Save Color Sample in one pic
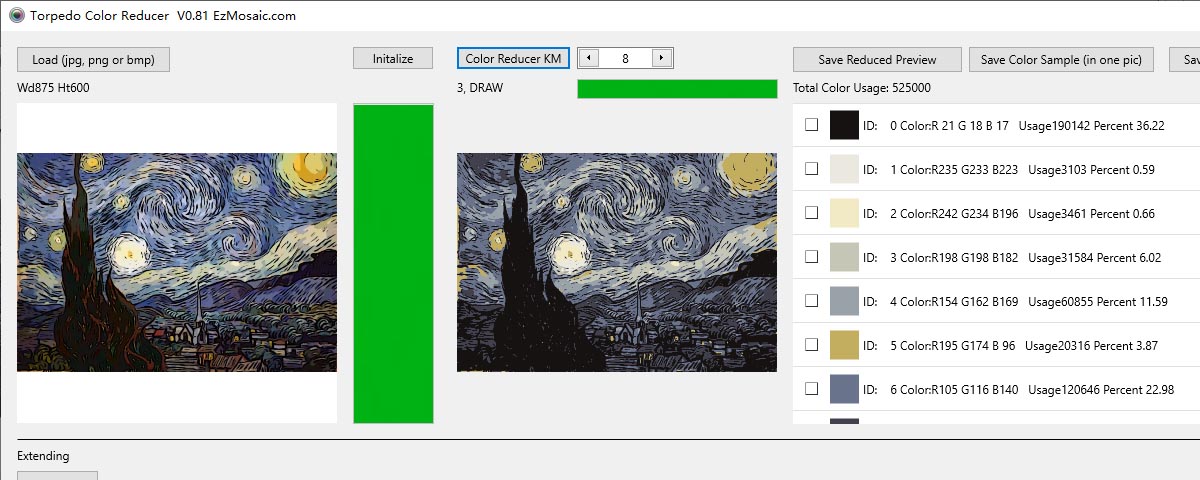The image size is (1200, 480). click(x=1061, y=59)
